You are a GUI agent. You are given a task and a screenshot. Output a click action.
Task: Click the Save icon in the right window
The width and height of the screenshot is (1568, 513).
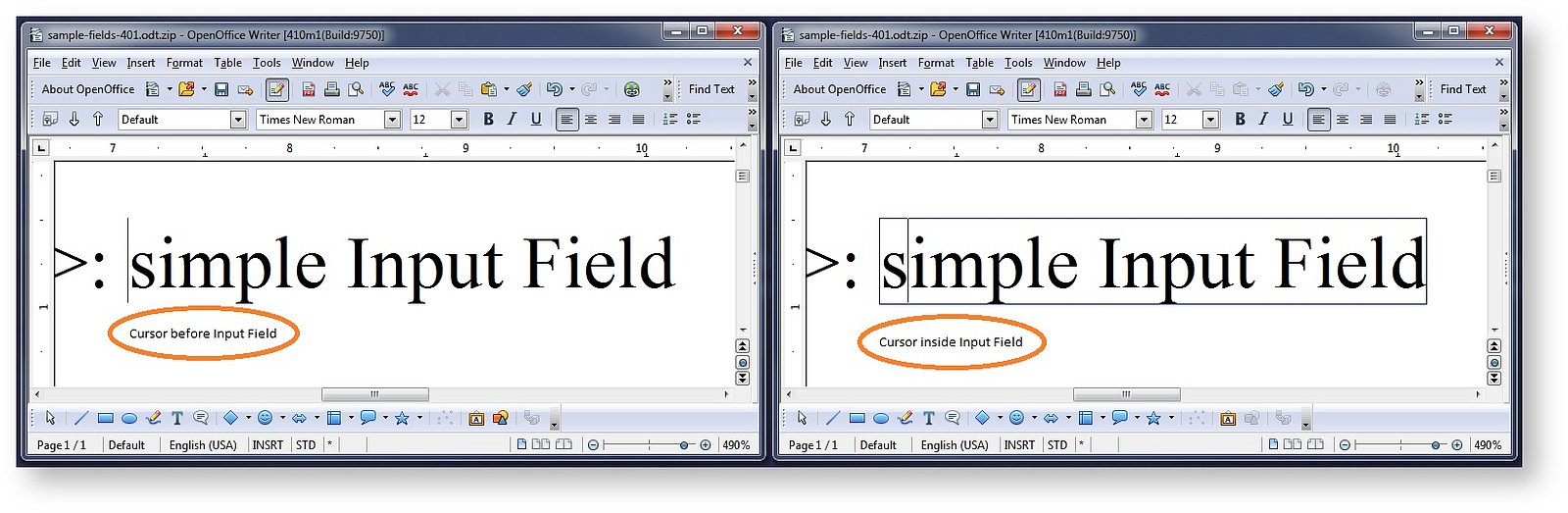click(x=973, y=89)
